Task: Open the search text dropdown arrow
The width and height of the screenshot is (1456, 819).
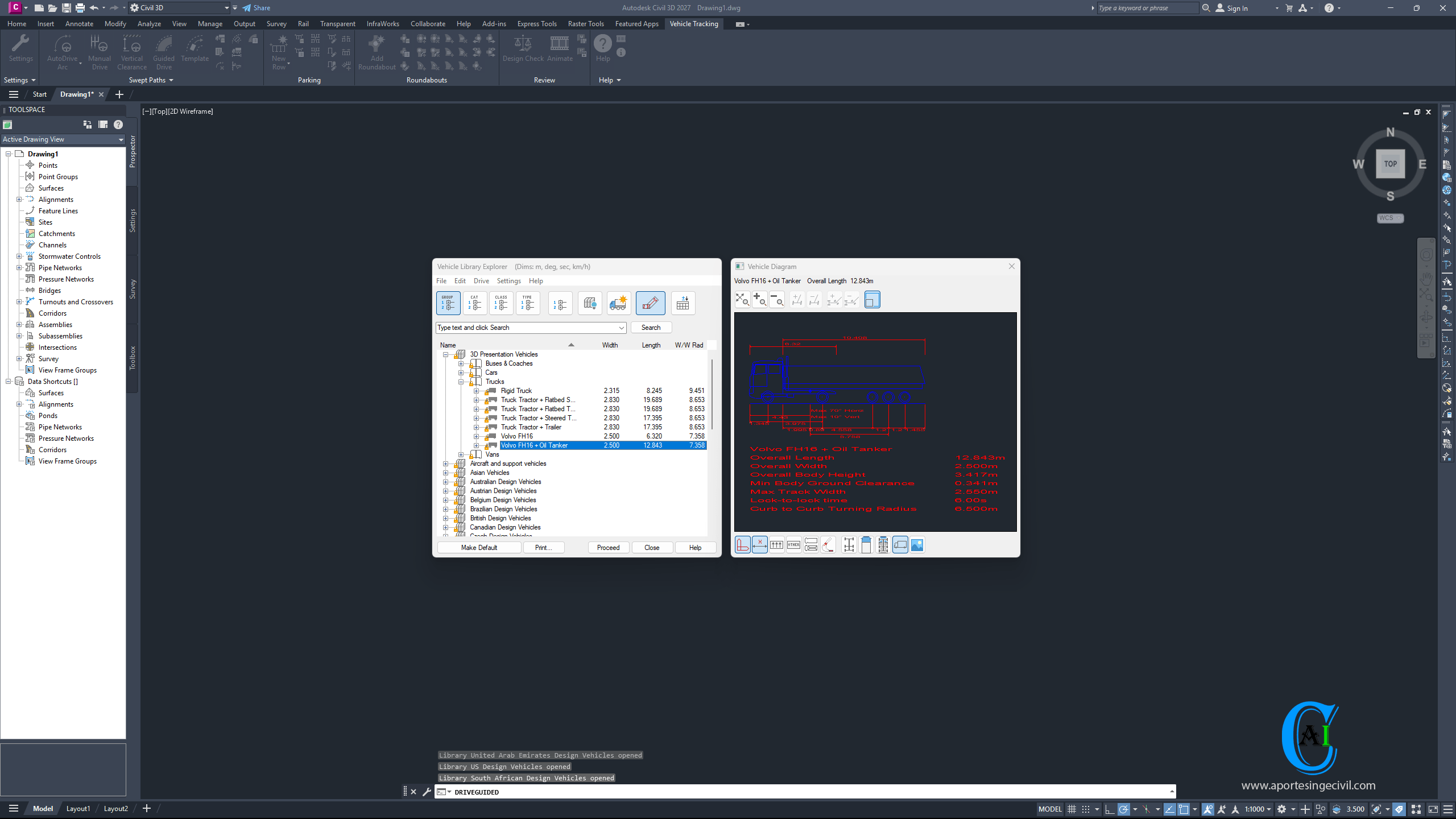Action: [621, 328]
